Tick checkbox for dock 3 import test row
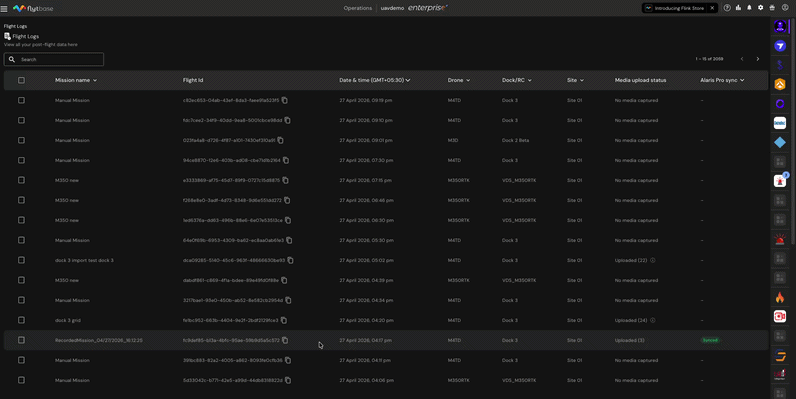 tap(21, 260)
